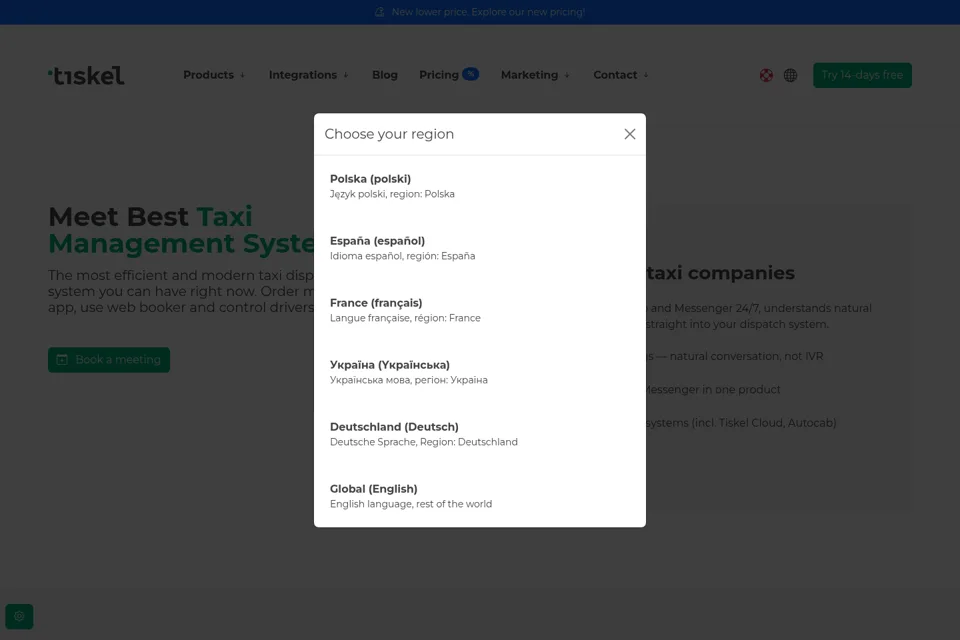Close the Choose your region dialog

click(629, 134)
